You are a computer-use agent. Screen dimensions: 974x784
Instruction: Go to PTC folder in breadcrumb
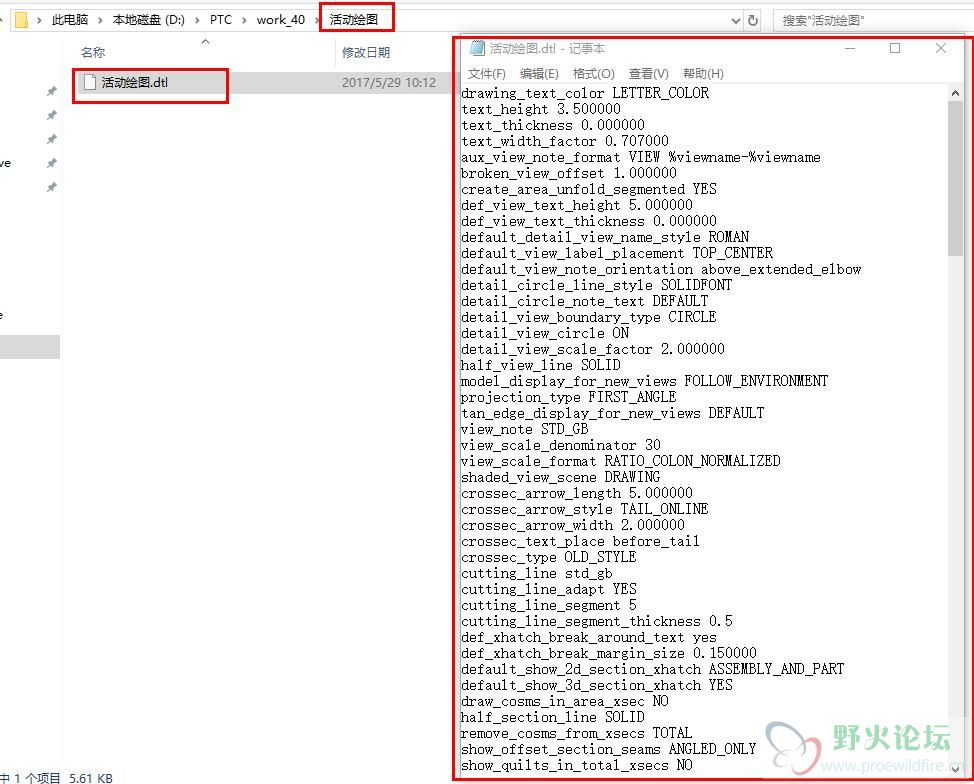221,20
